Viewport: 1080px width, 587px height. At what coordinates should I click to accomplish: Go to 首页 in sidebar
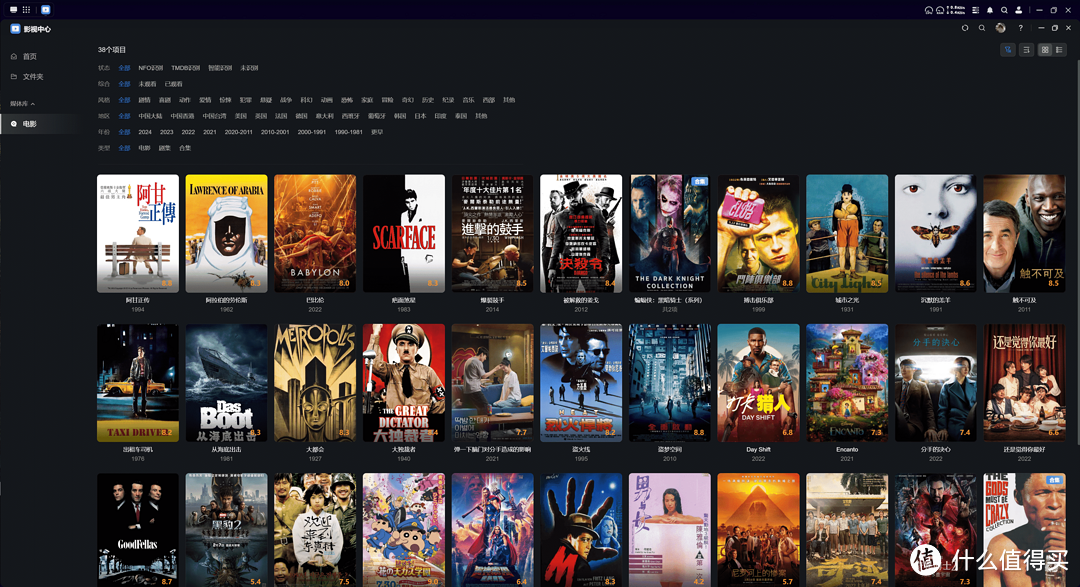30,56
